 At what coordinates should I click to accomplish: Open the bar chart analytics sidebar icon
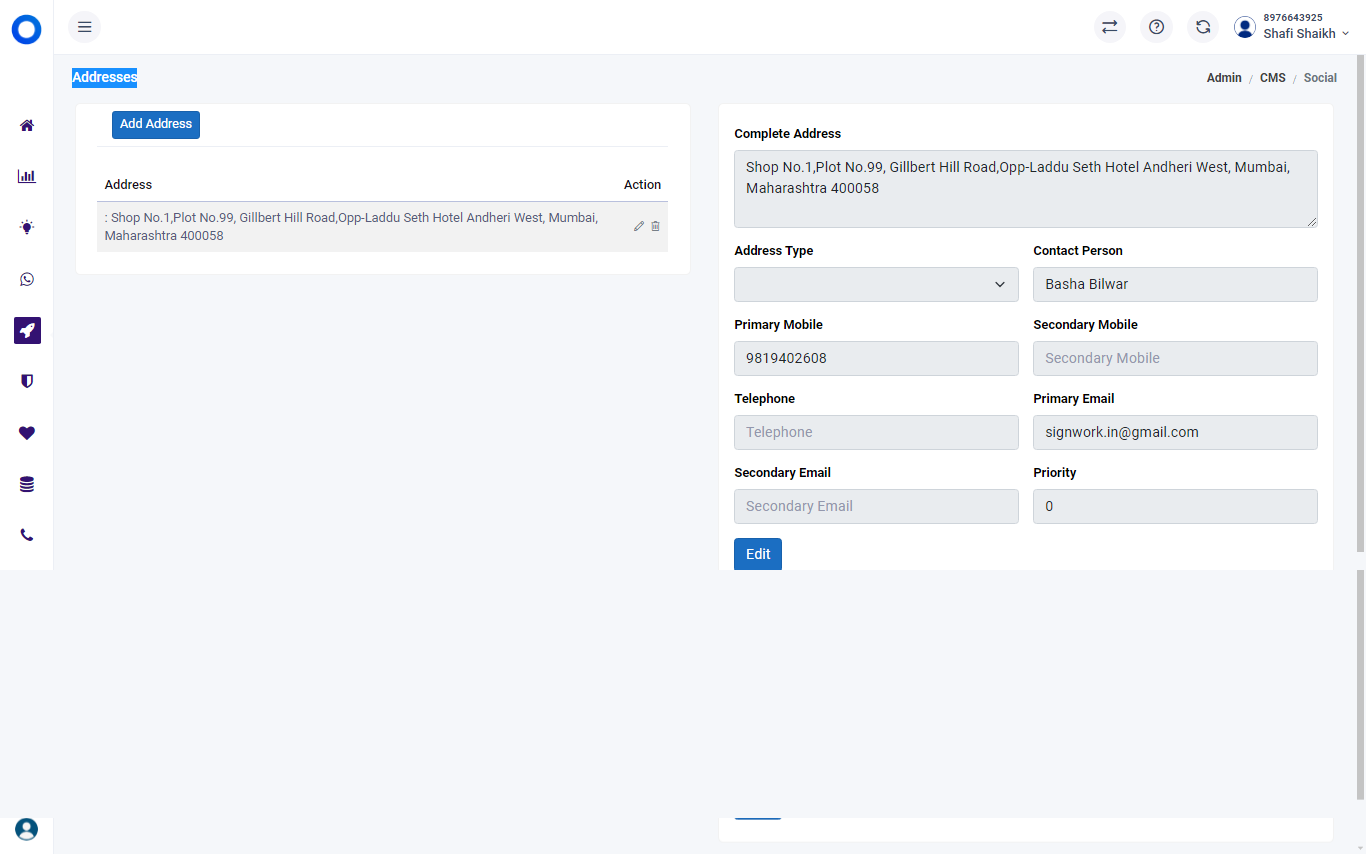pos(27,176)
